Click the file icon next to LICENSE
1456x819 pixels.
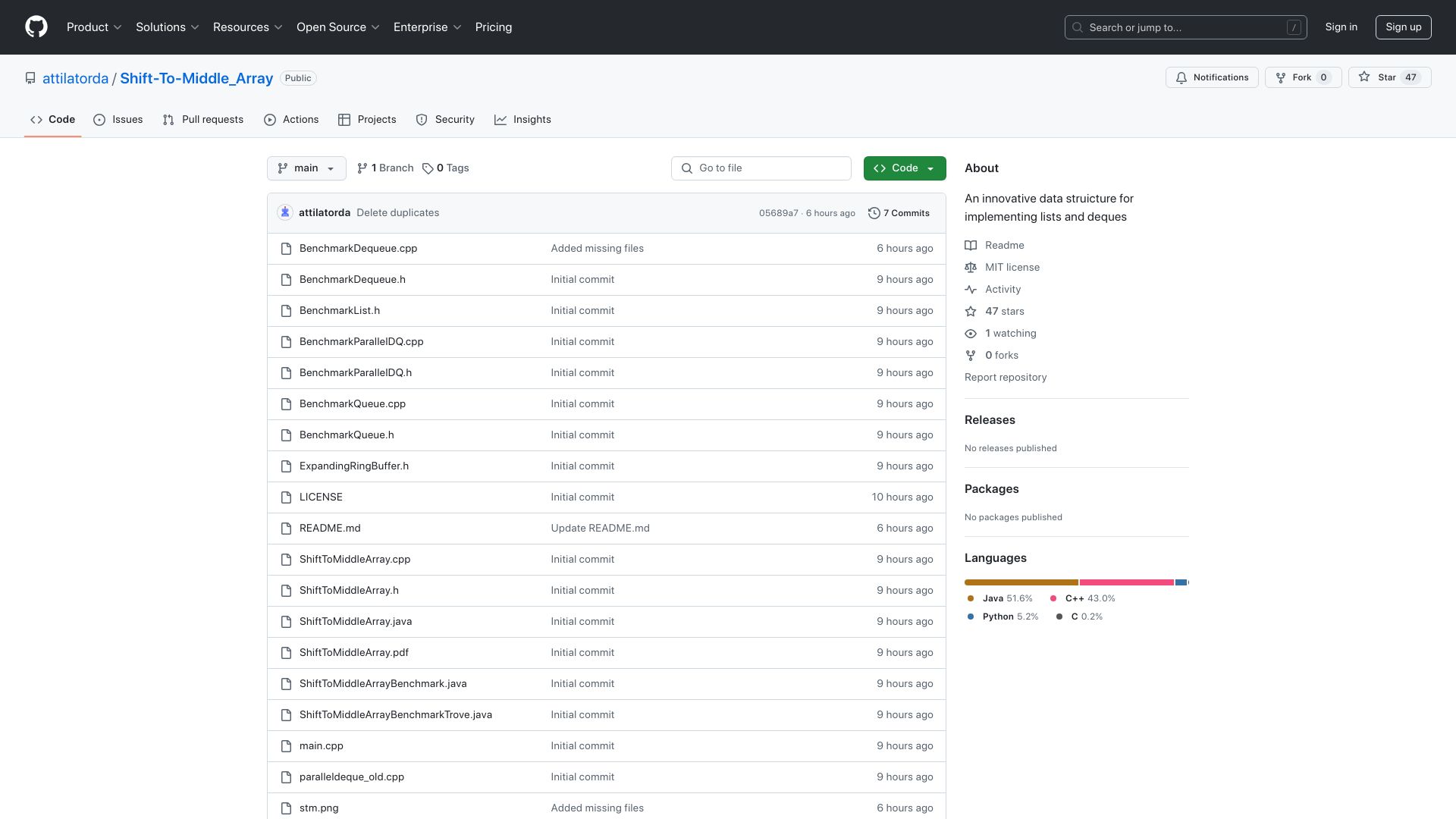pyautogui.click(x=286, y=497)
